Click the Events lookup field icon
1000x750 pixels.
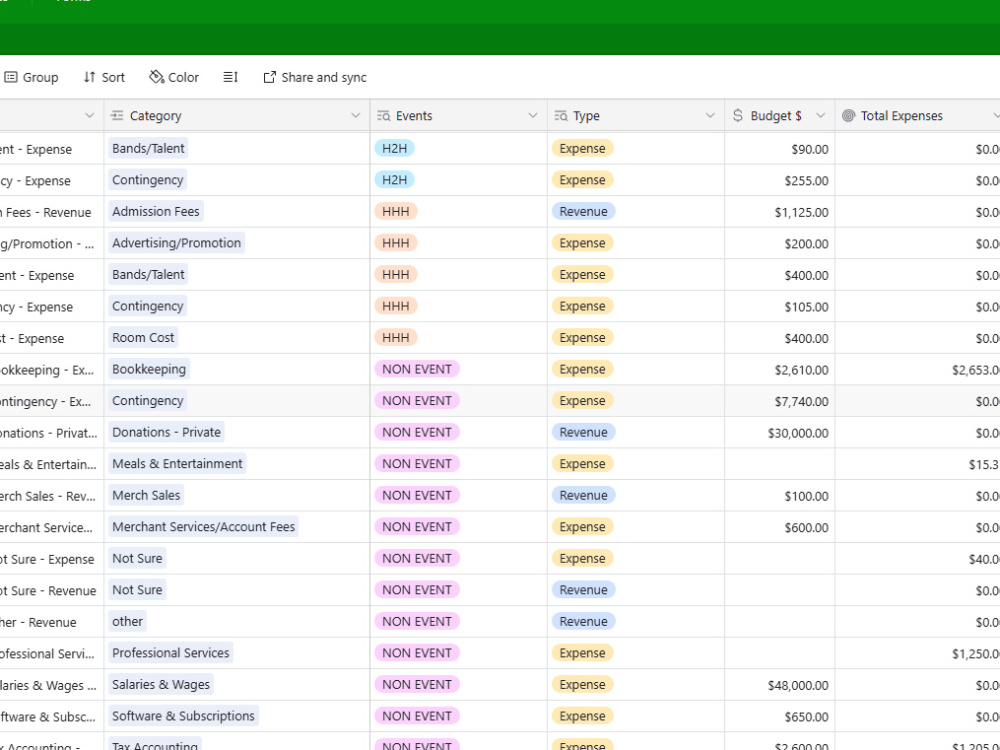click(x=383, y=116)
